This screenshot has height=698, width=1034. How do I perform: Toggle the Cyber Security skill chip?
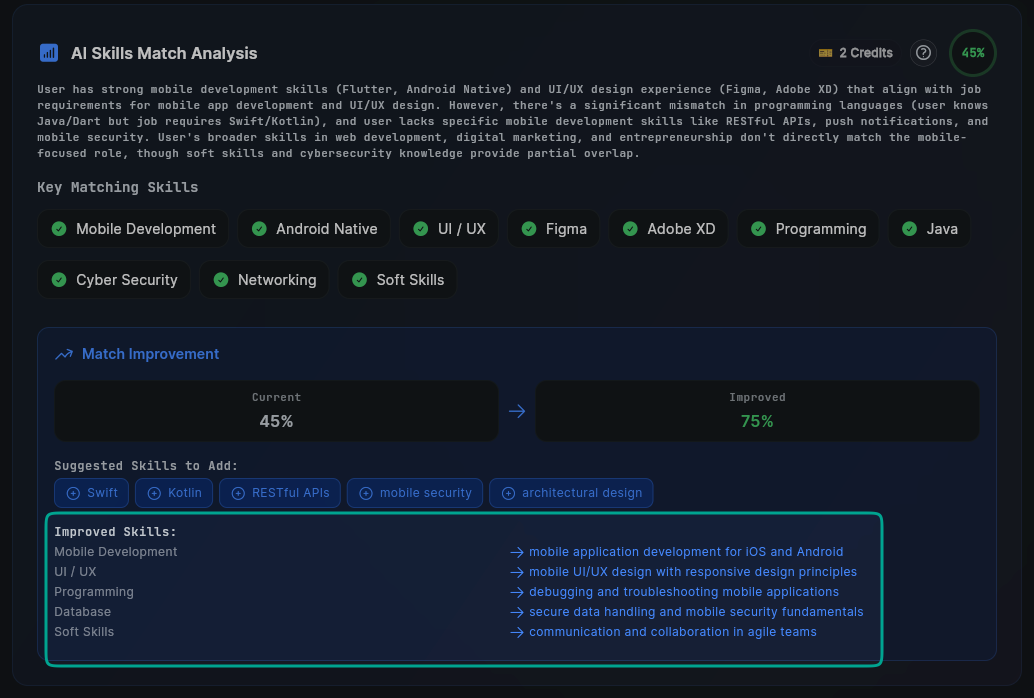click(x=113, y=279)
